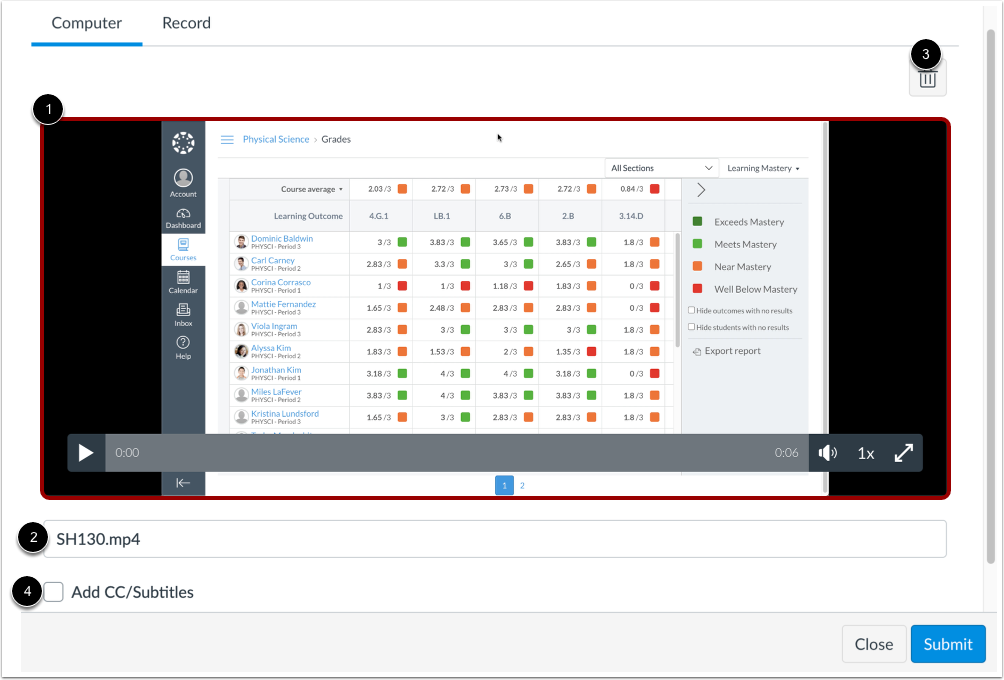Open Jonathan Kim student link
This screenshot has width=1004, height=680.
click(276, 369)
